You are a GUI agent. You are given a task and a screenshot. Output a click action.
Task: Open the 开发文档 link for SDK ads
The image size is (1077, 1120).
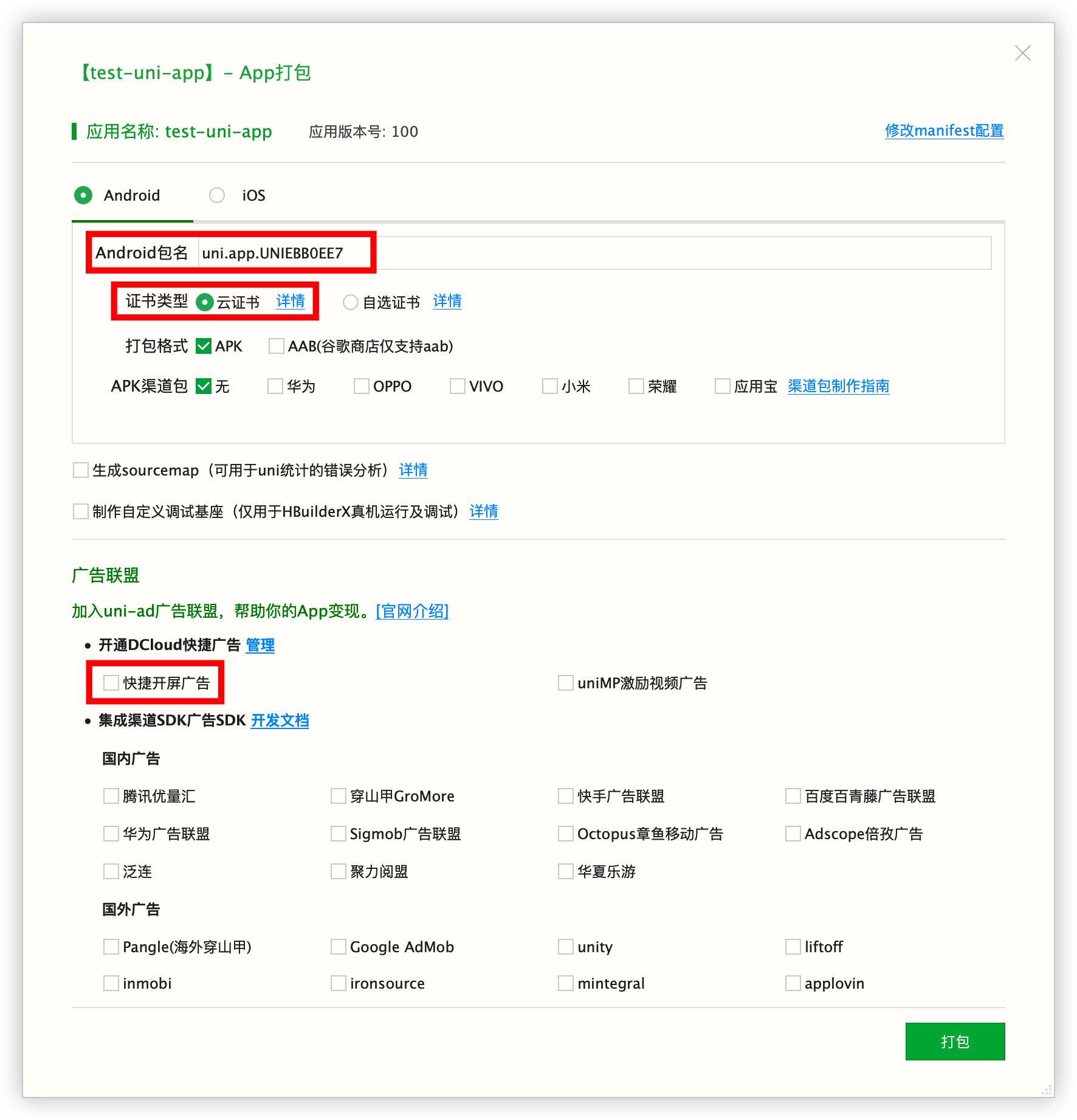point(280,721)
